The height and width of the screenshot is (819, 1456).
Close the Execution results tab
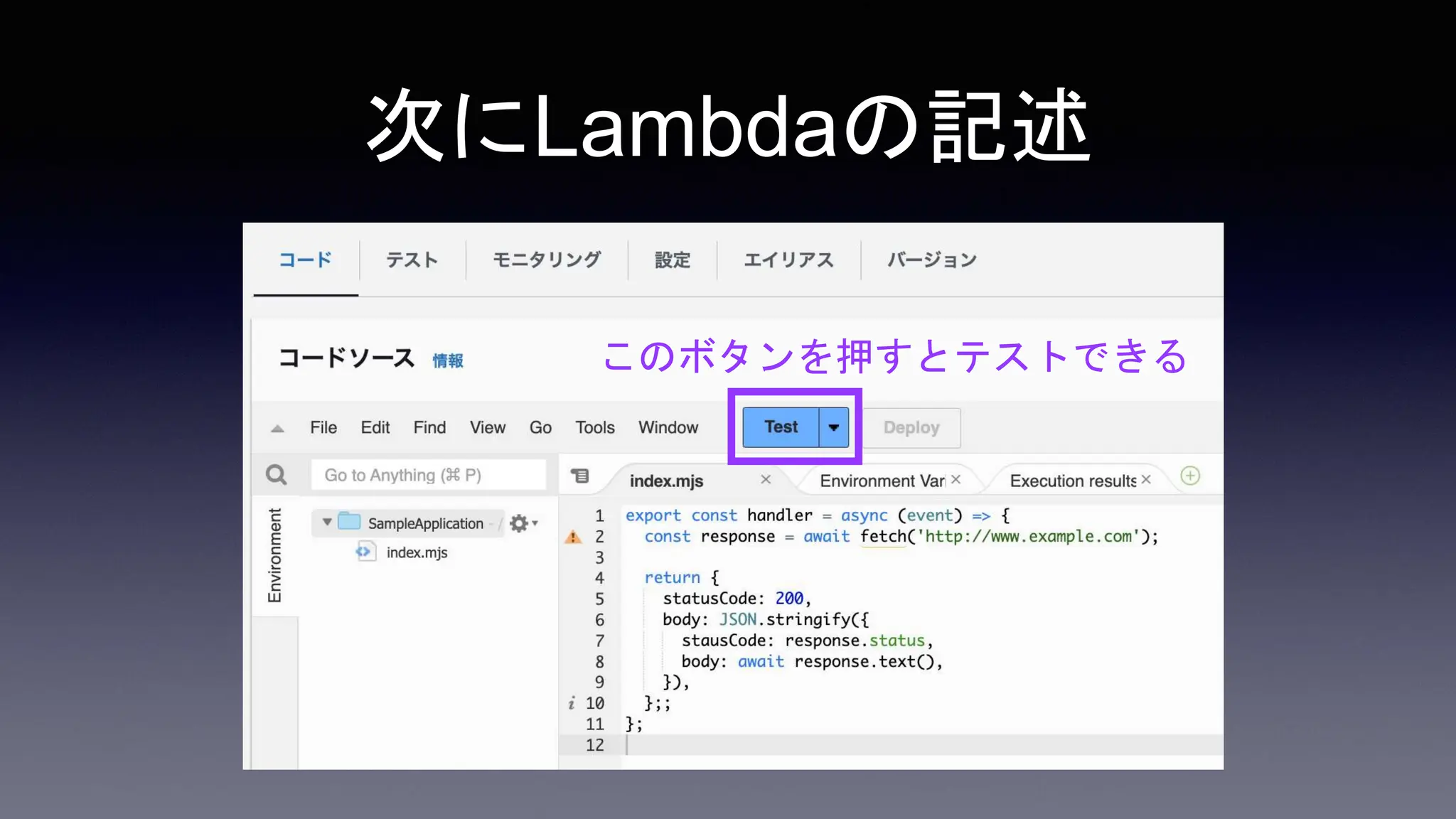click(x=1146, y=480)
